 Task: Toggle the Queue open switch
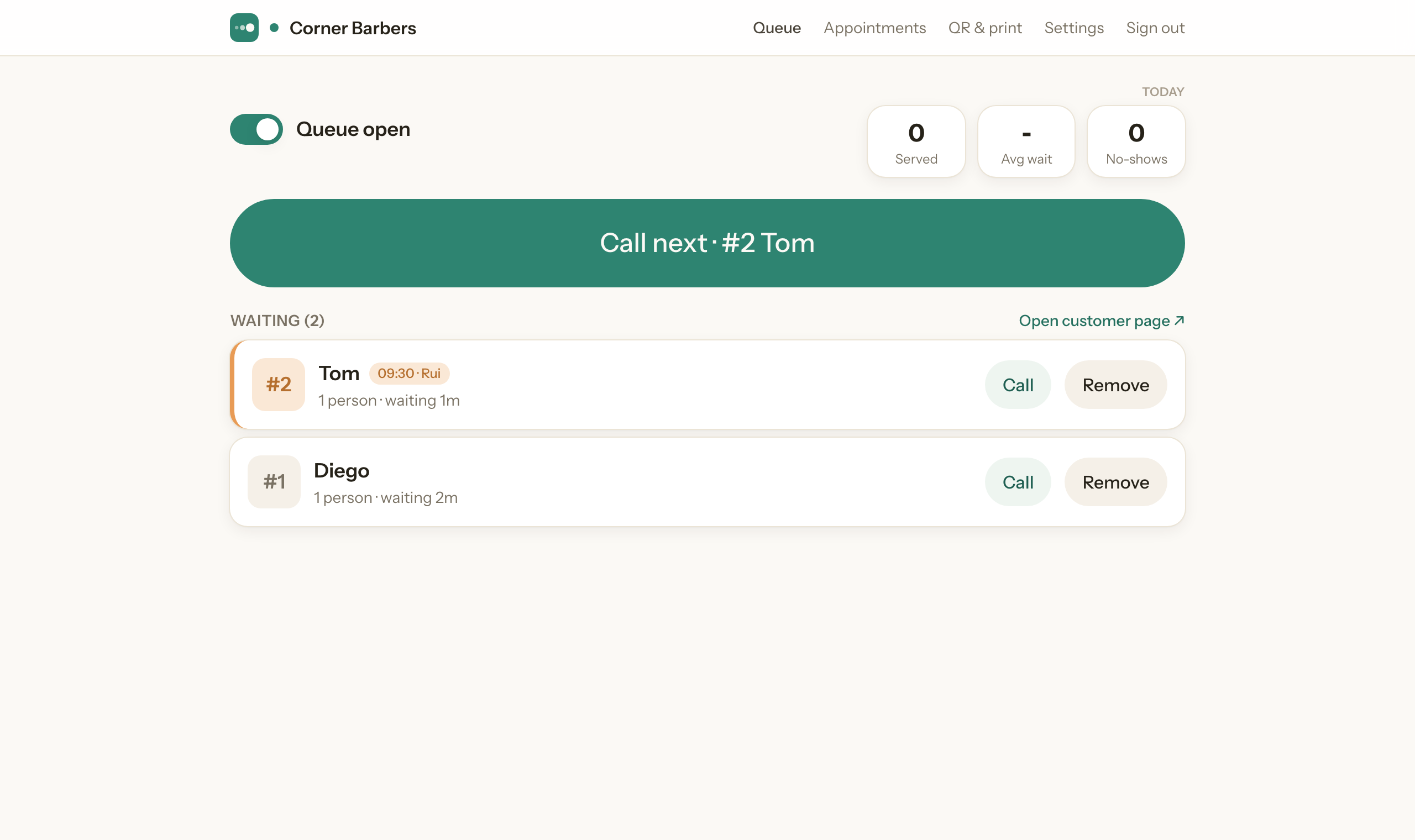[256, 129]
